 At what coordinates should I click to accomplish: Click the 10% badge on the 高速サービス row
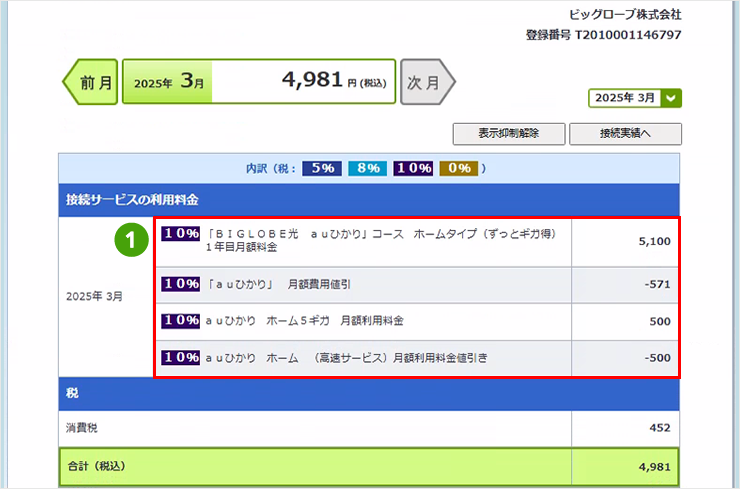point(181,357)
